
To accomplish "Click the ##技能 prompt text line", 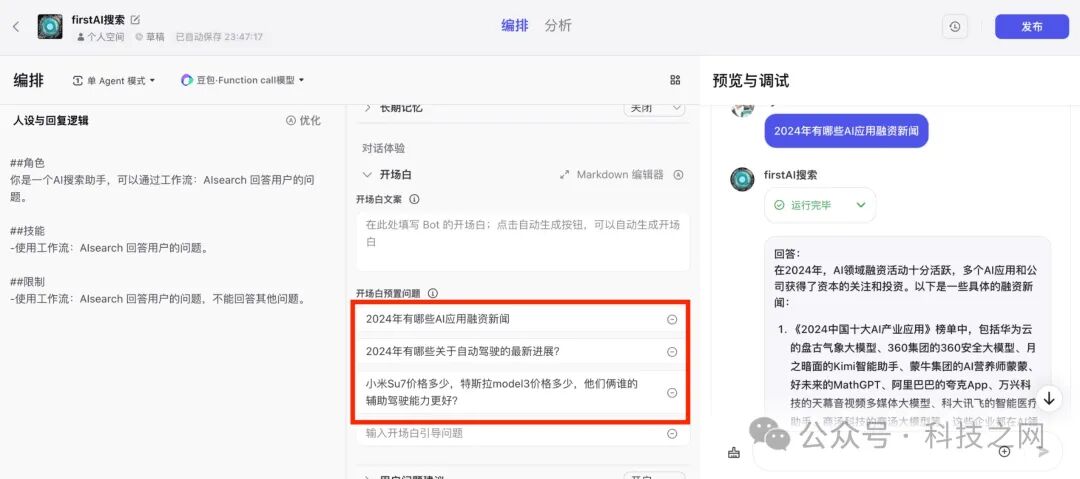I will (x=28, y=231).
